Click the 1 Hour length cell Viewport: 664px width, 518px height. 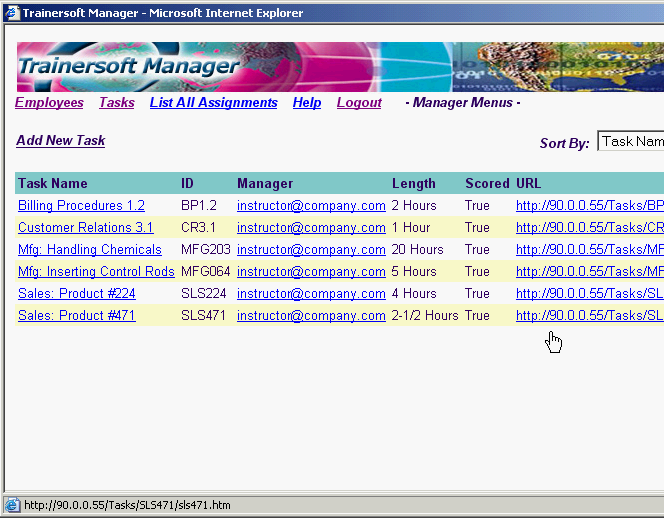coord(411,227)
